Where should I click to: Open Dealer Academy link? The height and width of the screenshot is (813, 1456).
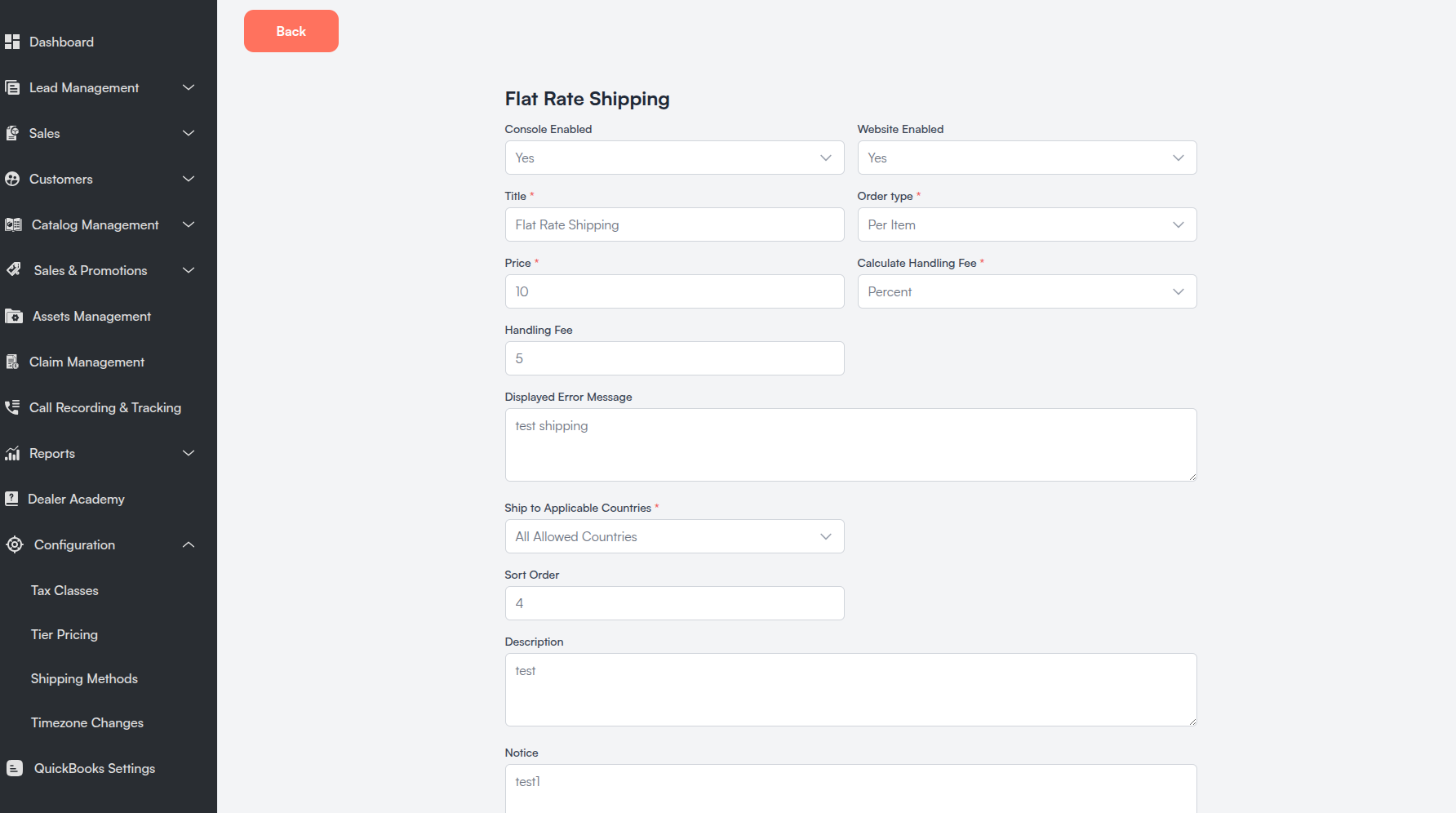tap(76, 499)
